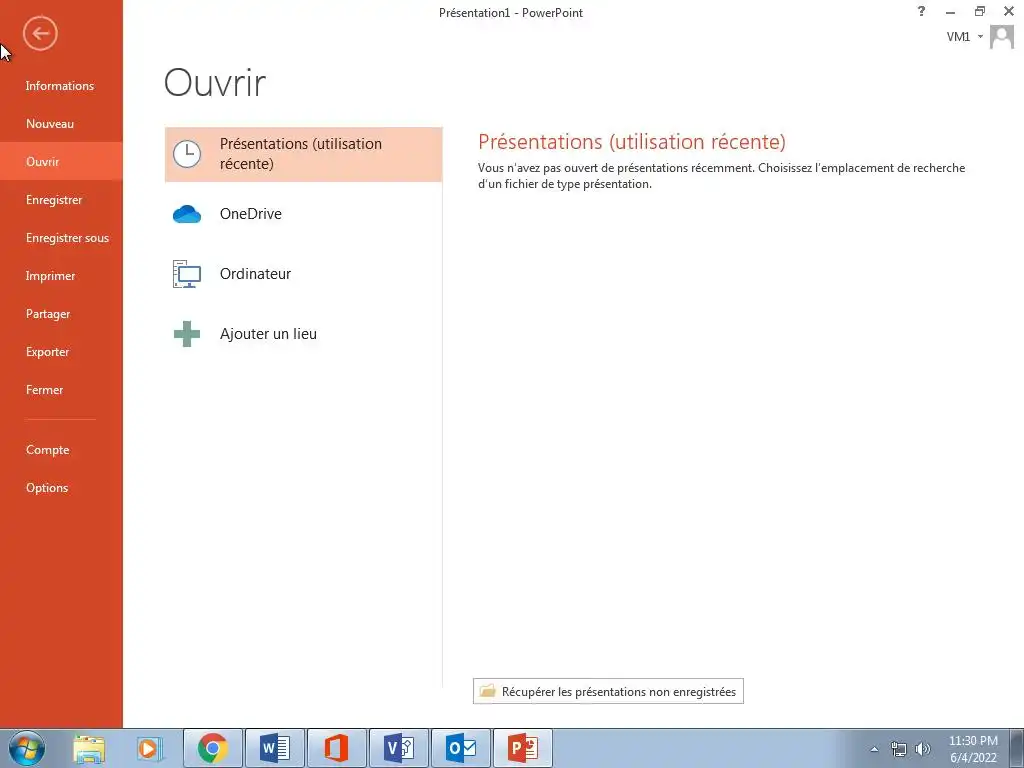
Task: Open the Help question mark
Action: pyautogui.click(x=921, y=11)
